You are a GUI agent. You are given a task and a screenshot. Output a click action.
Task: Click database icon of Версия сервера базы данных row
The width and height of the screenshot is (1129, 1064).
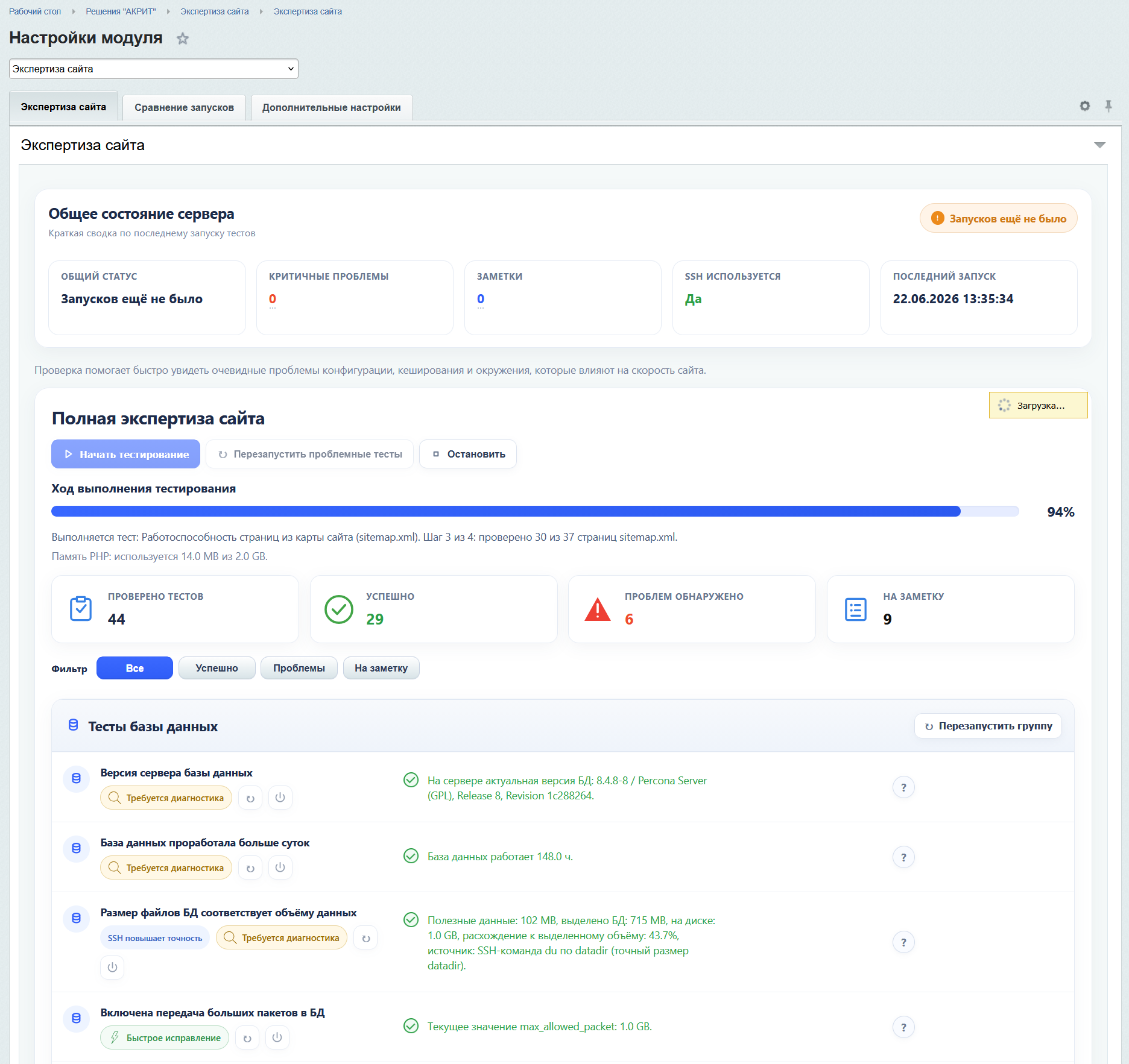pyautogui.click(x=77, y=778)
